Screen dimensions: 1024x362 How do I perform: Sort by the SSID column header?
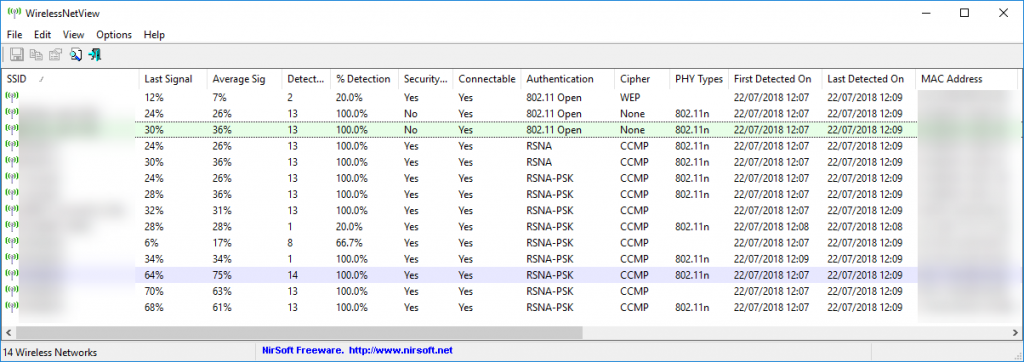(71, 79)
